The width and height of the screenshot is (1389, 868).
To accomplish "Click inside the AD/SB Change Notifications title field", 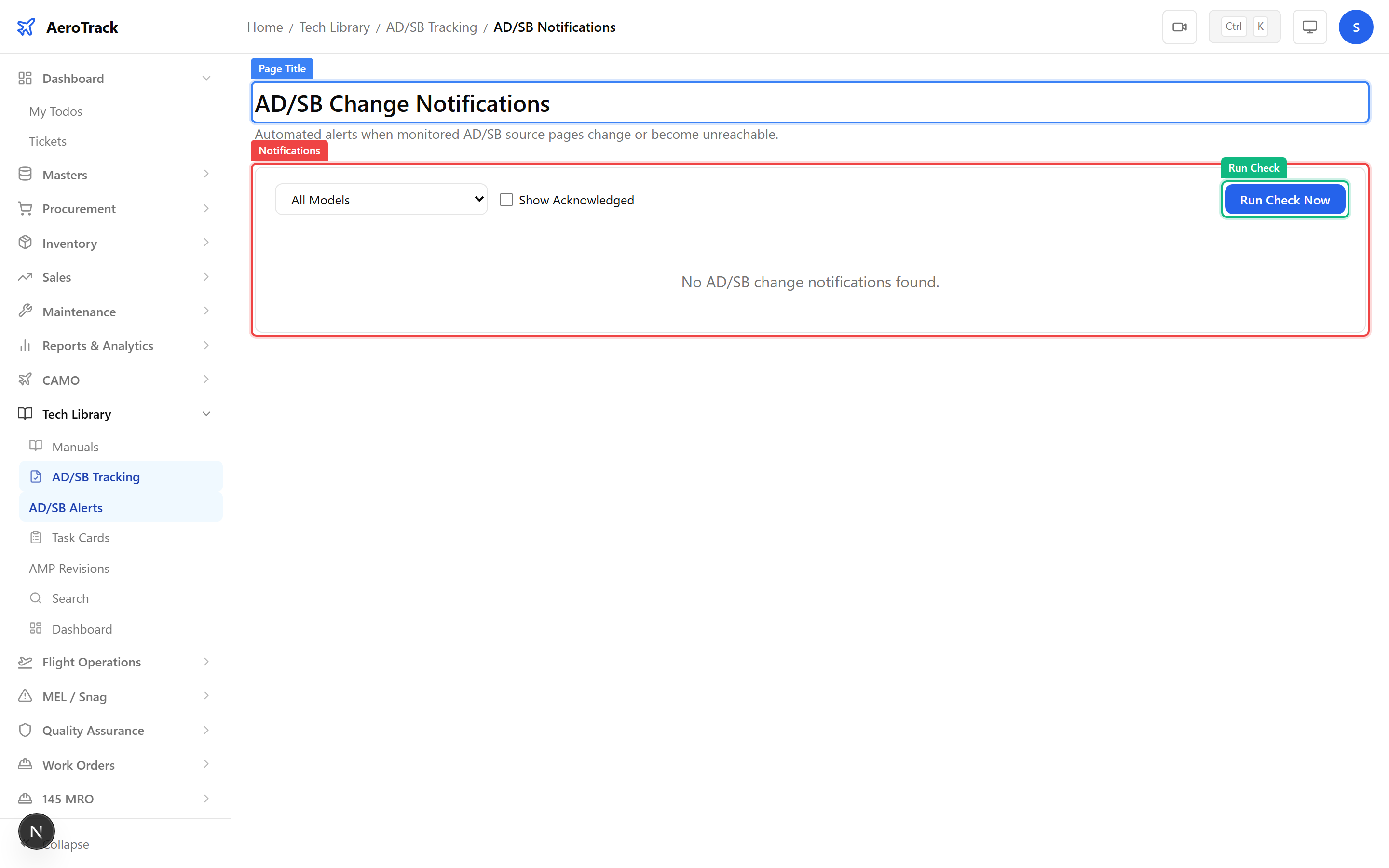I will click(689, 103).
